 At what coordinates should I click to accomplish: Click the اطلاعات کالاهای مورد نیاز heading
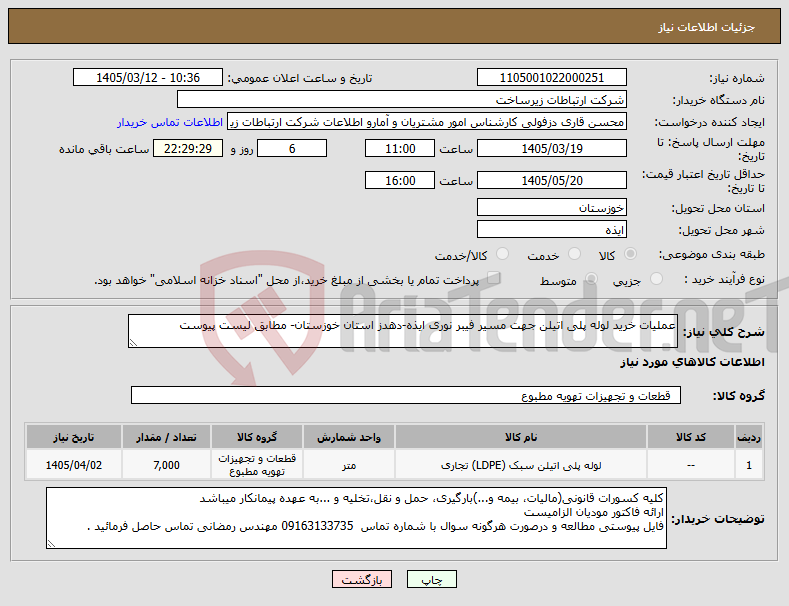[692, 362]
